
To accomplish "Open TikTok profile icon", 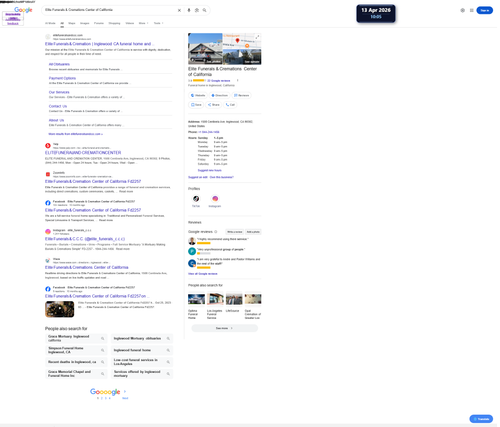I will point(196,199).
